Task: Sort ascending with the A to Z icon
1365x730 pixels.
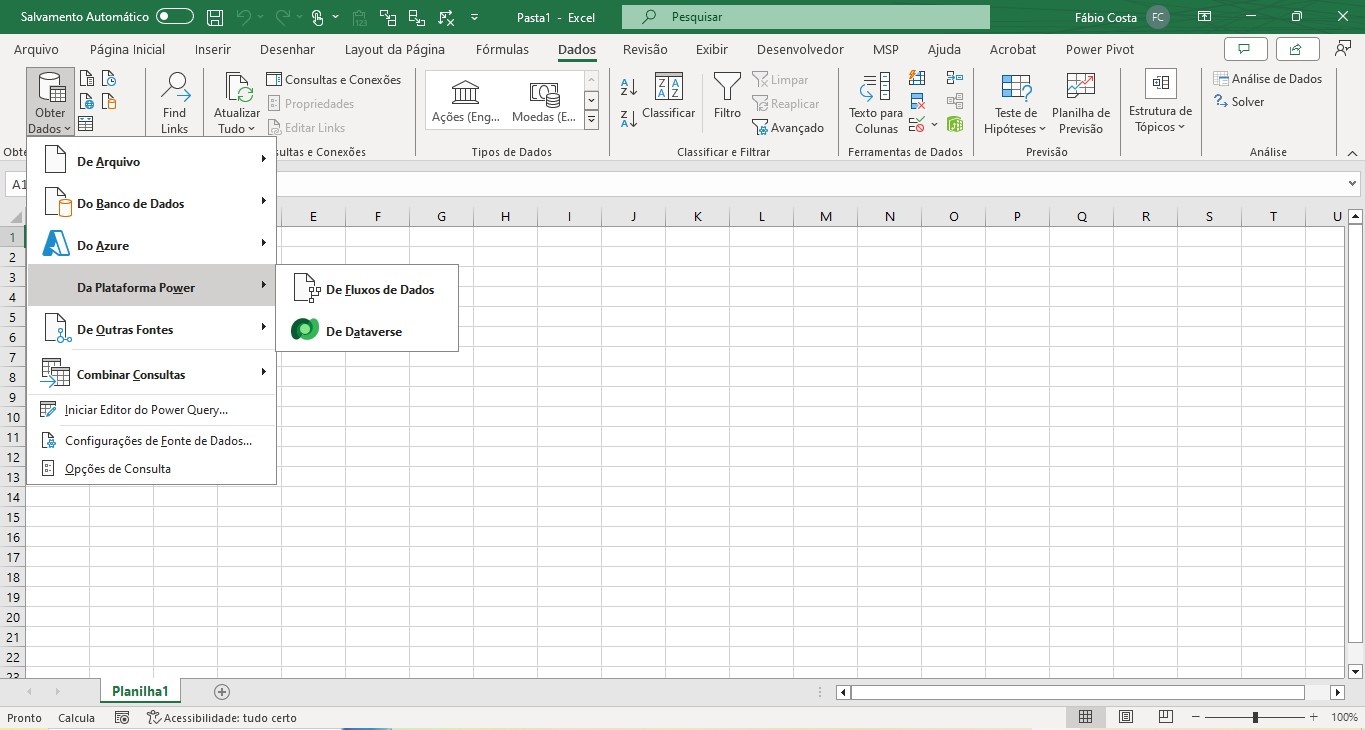Action: click(629, 88)
